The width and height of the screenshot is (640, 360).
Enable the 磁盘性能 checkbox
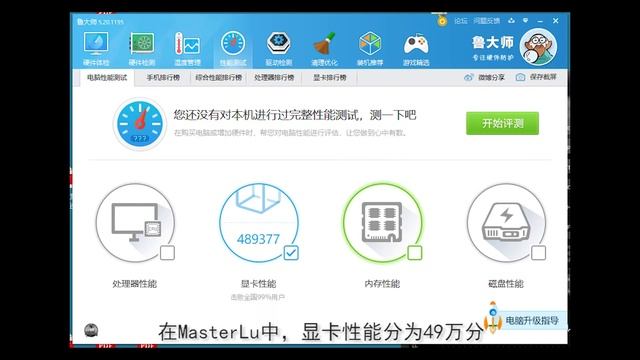[538, 253]
